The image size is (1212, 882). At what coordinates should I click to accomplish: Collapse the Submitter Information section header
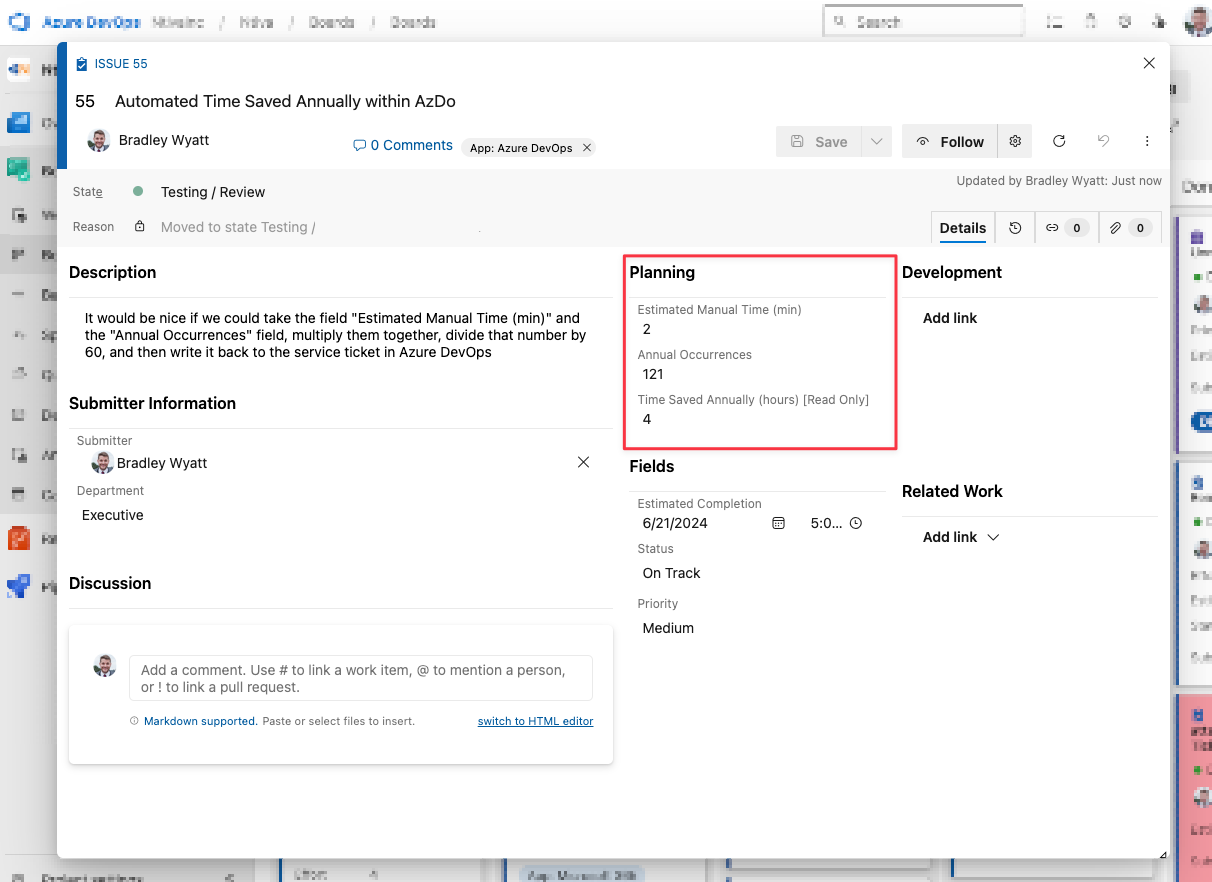pos(152,403)
